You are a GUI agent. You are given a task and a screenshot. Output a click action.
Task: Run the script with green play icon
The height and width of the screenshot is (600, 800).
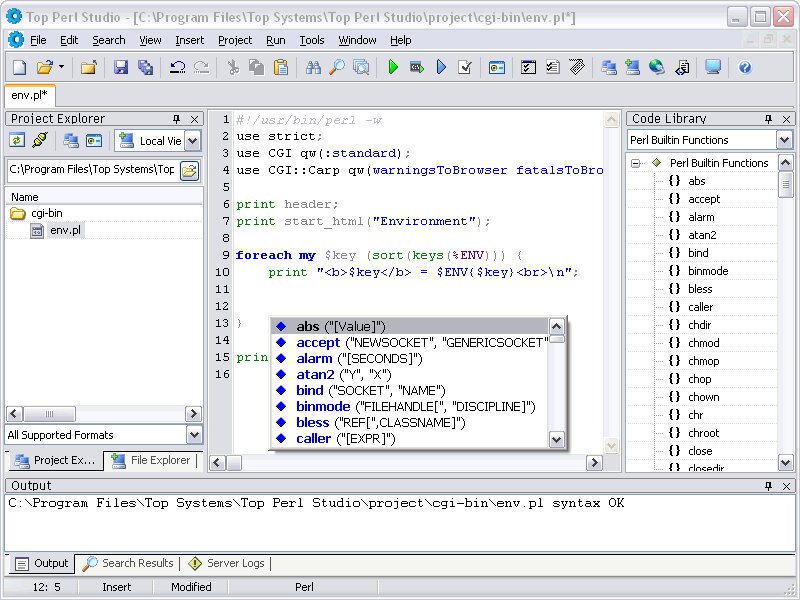click(x=393, y=67)
